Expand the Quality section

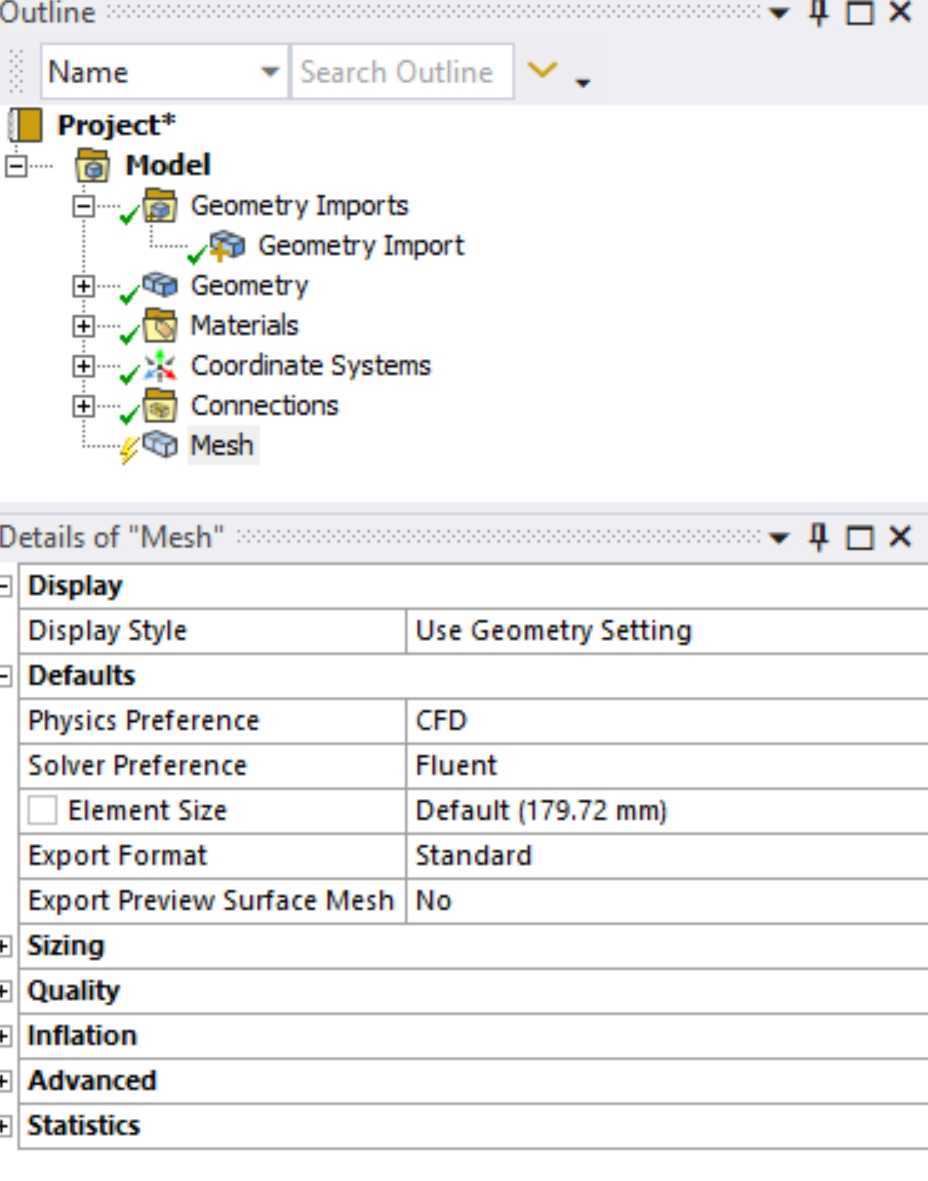[5, 991]
